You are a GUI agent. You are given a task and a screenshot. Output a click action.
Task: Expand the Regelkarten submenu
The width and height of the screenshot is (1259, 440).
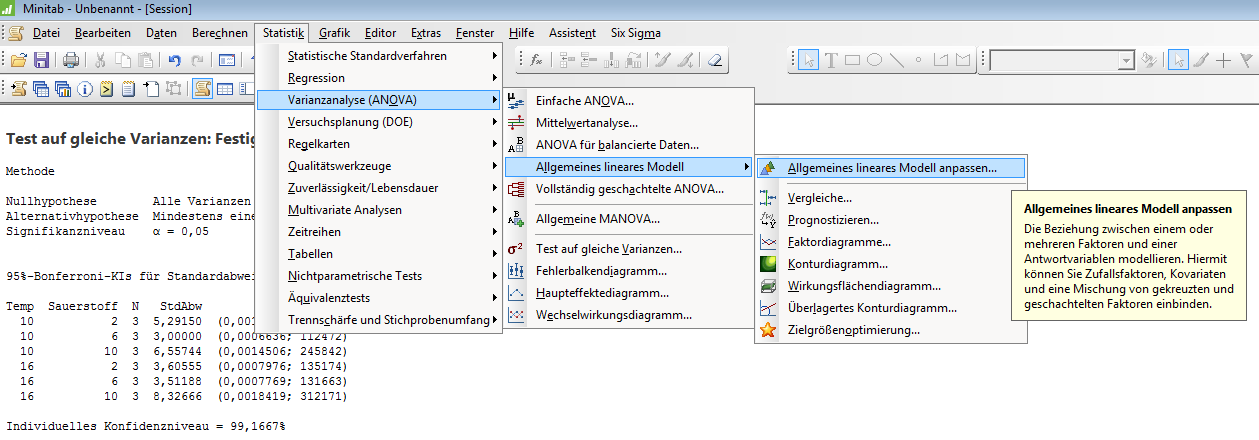pos(380,144)
